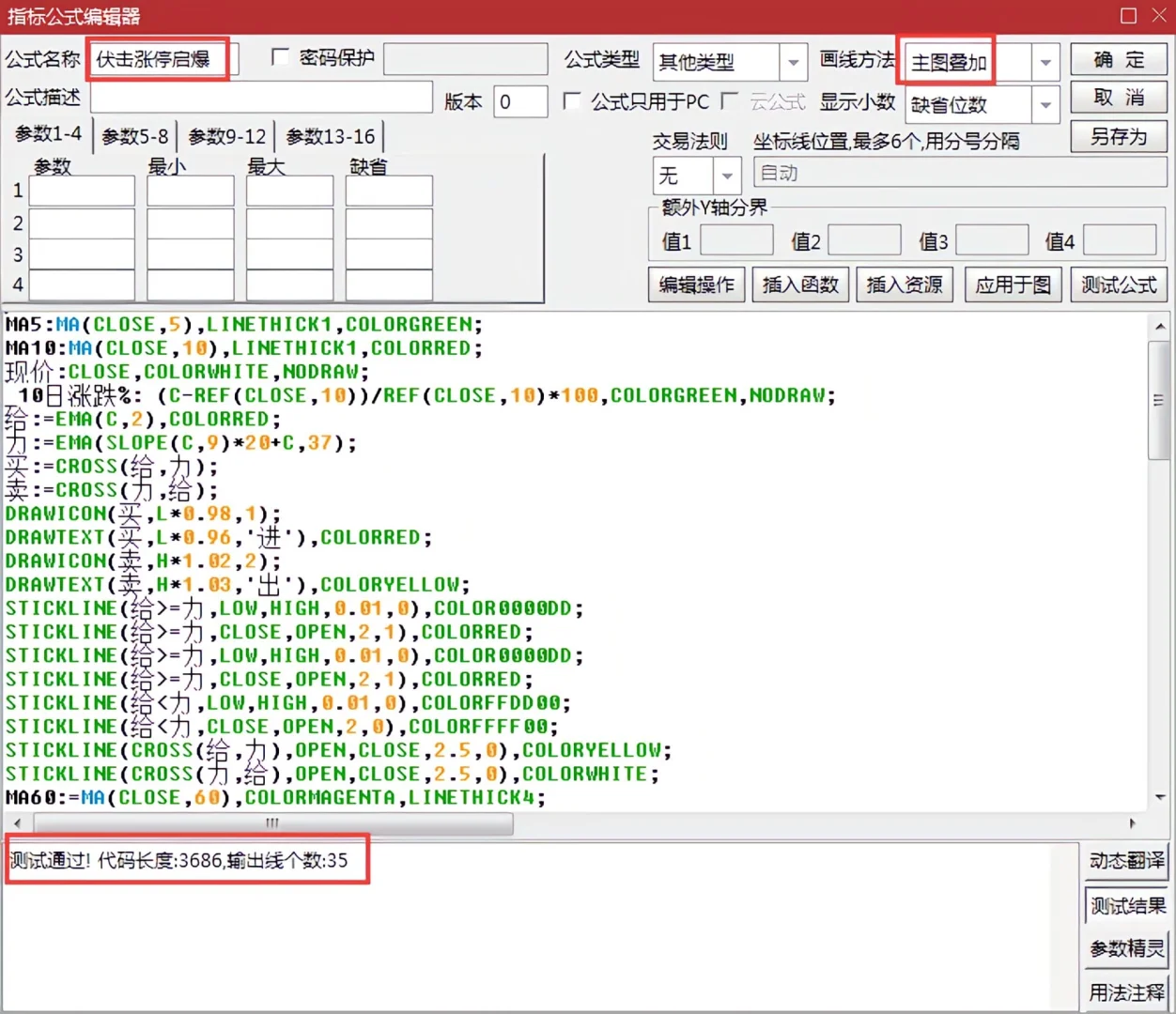Save the formula with 另存为
This screenshot has width=1176, height=1014.
(x=1118, y=136)
